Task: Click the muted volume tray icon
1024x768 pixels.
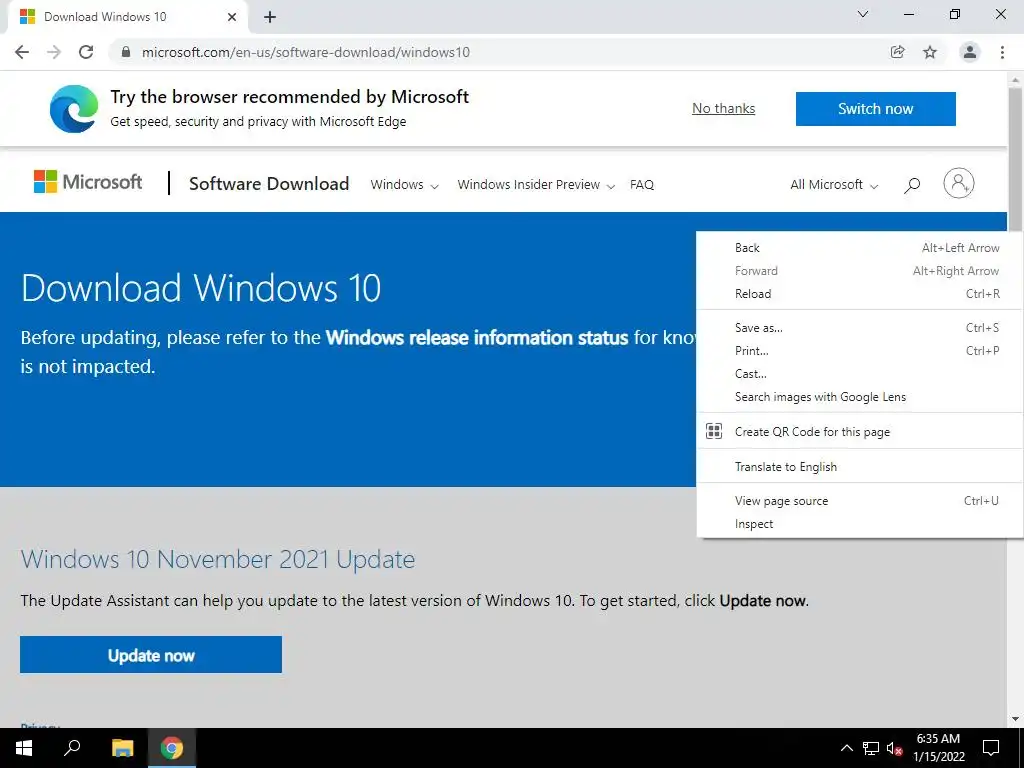Action: tap(895, 748)
